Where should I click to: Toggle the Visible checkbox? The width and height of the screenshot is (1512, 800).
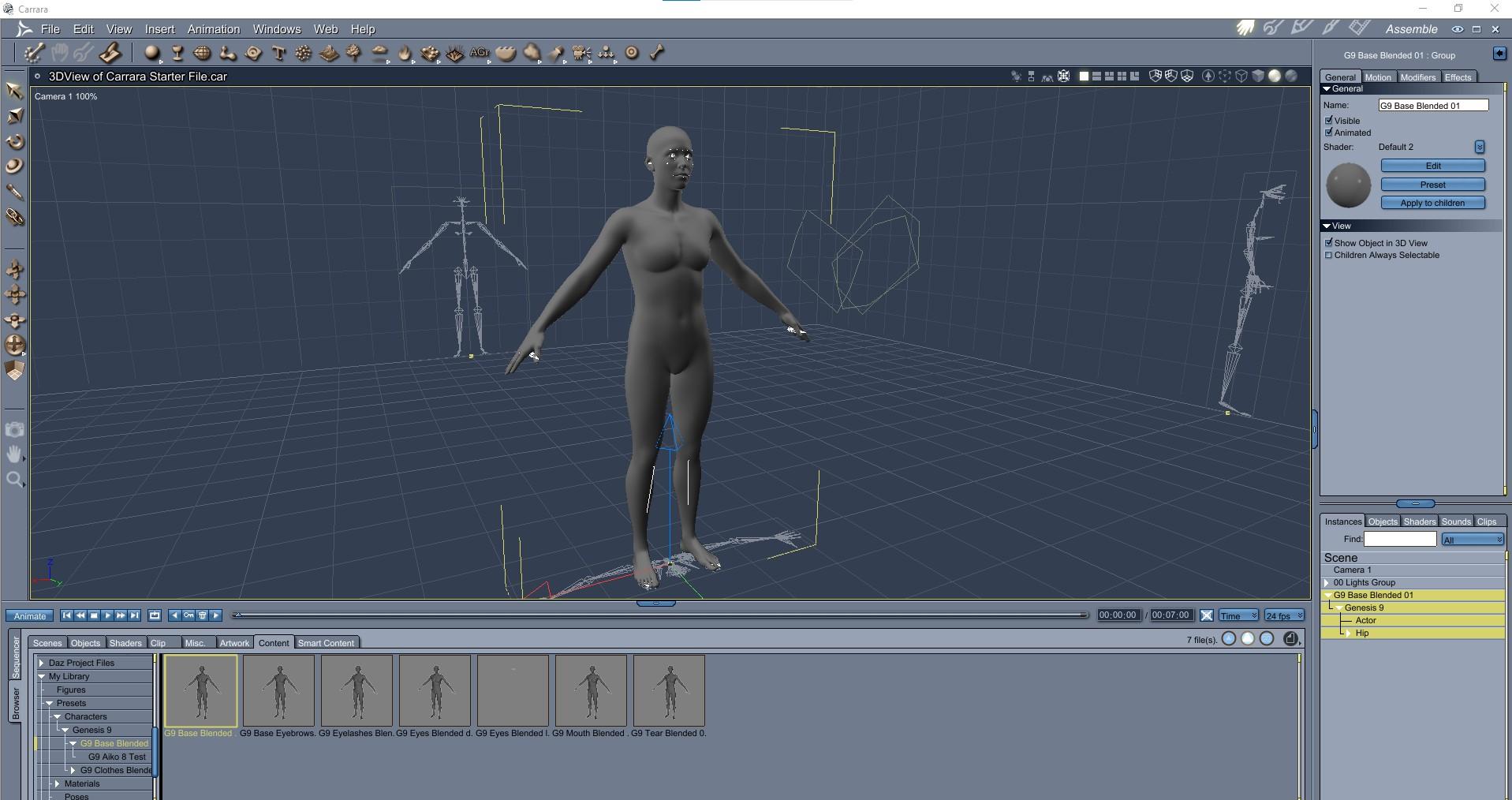1329,121
